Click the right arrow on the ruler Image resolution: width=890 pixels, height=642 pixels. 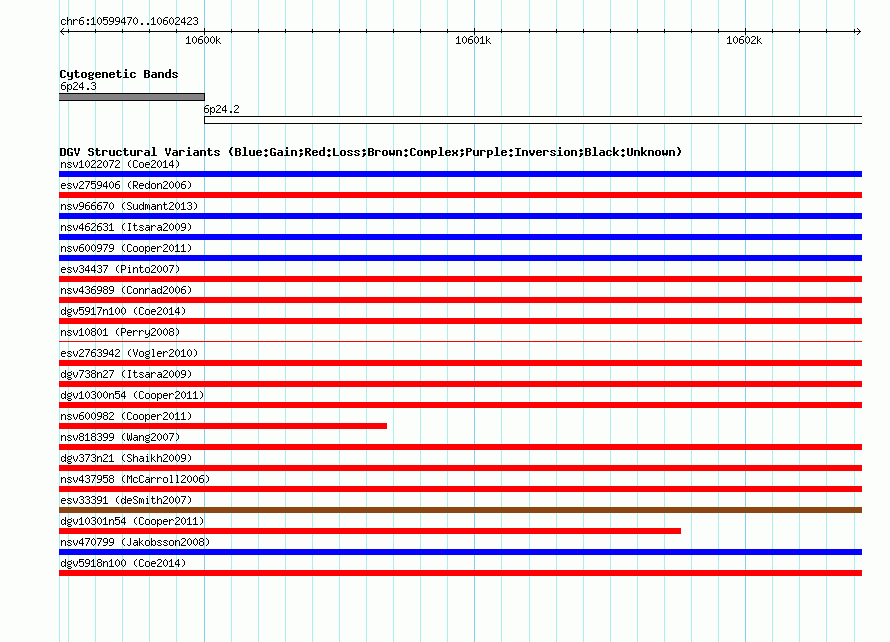(x=858, y=31)
